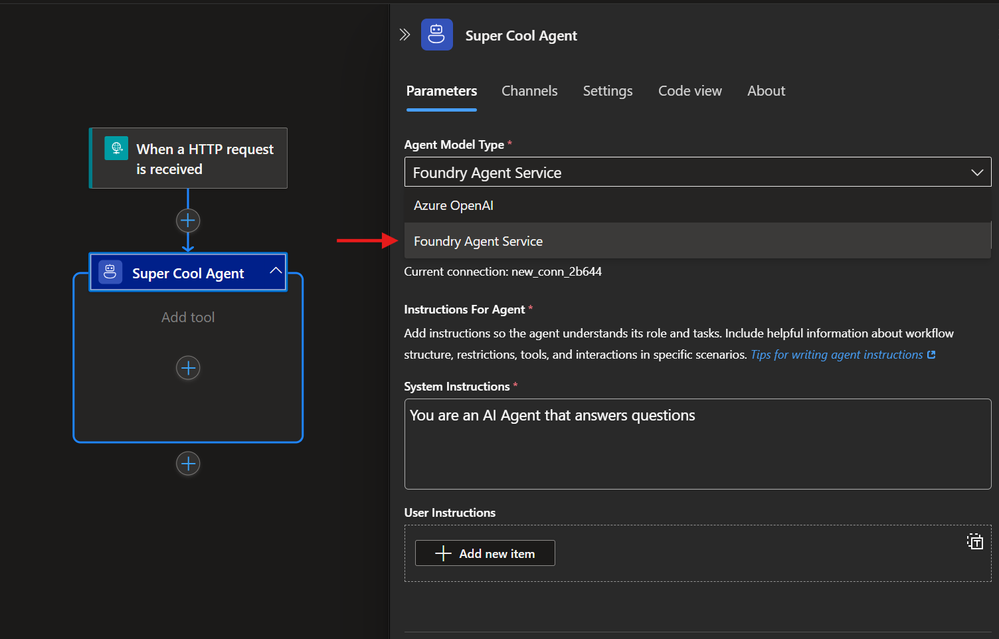
Task: Select Foundry Agent Service option in list
Action: point(478,241)
